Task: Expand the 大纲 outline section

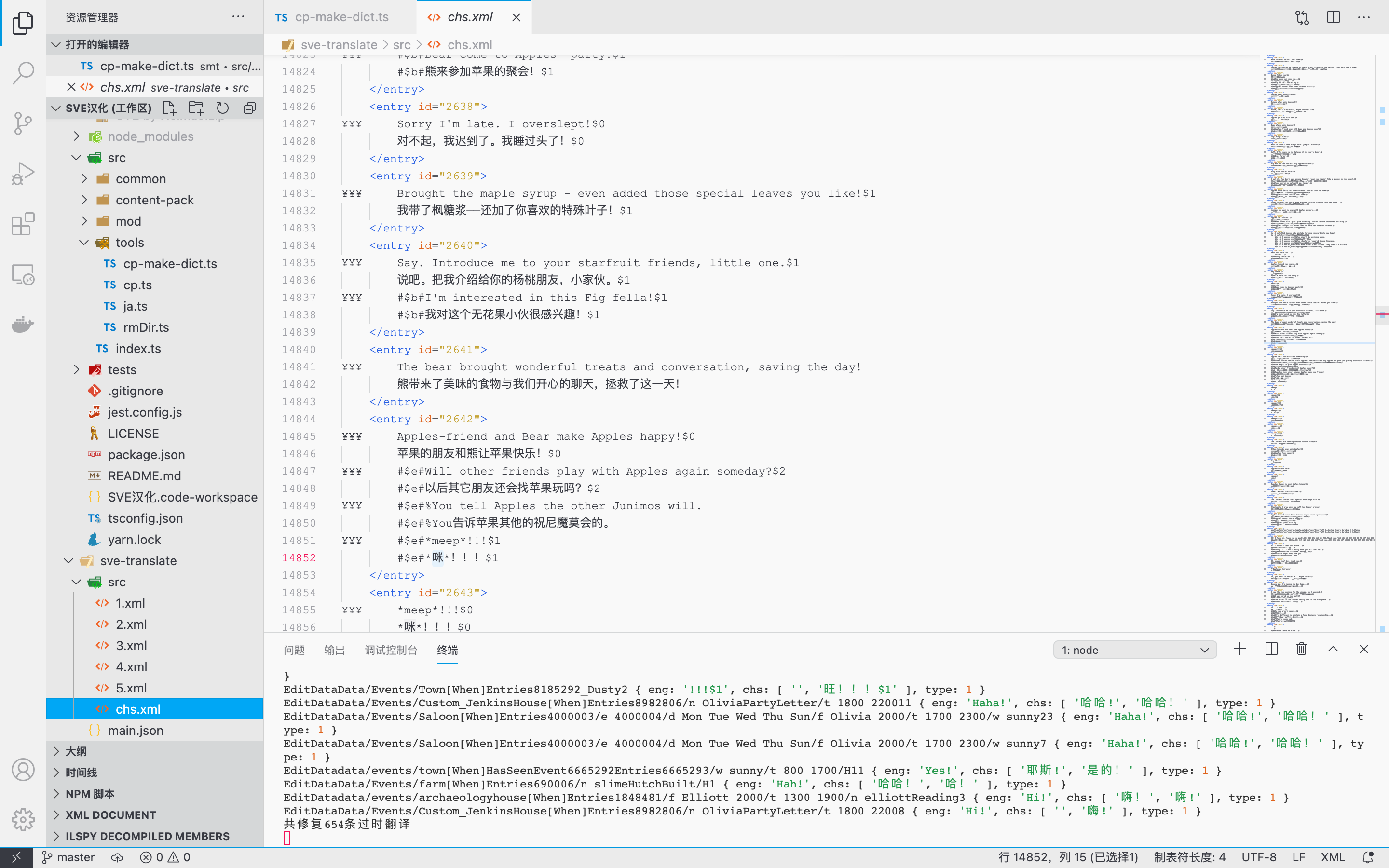Action: point(76,751)
